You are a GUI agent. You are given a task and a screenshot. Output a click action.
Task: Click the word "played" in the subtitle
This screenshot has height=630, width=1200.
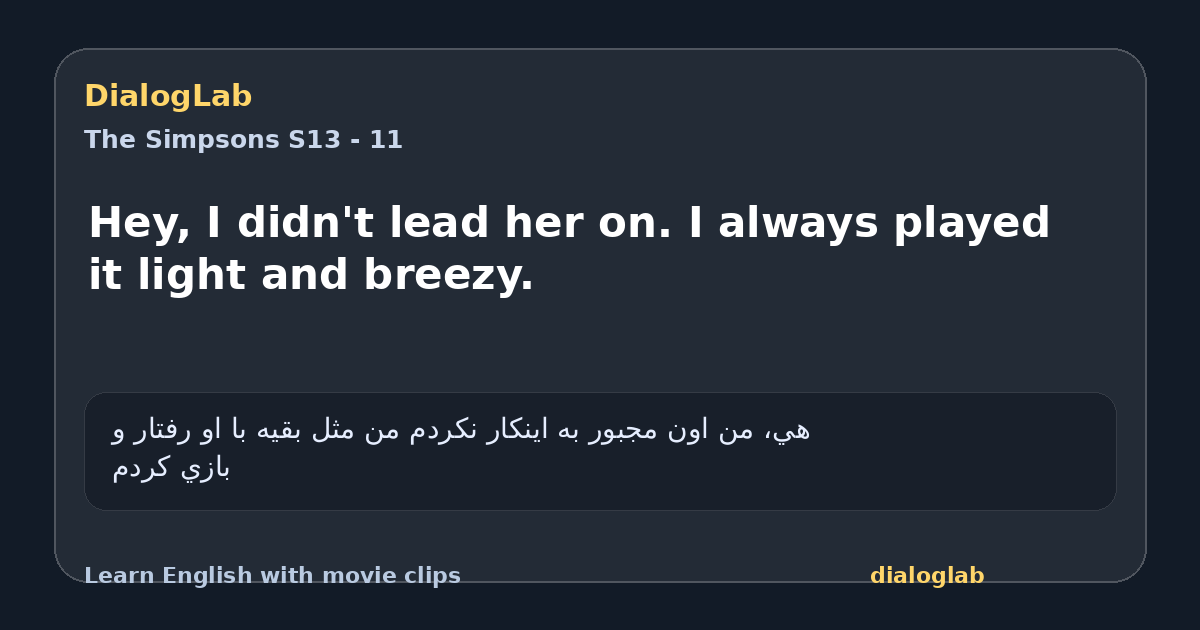tap(972, 224)
